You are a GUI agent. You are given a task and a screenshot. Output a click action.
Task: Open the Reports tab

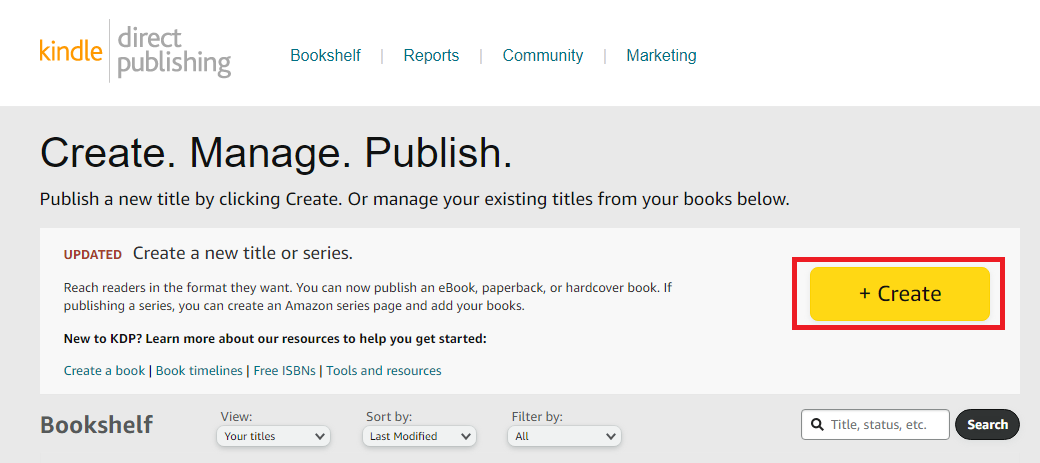click(431, 55)
